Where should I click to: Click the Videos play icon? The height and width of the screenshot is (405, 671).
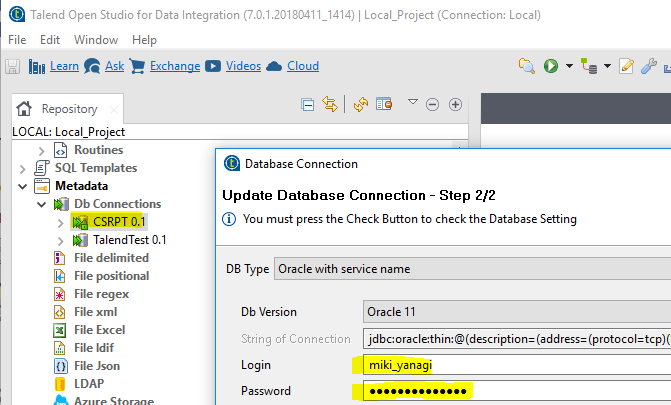click(x=213, y=66)
